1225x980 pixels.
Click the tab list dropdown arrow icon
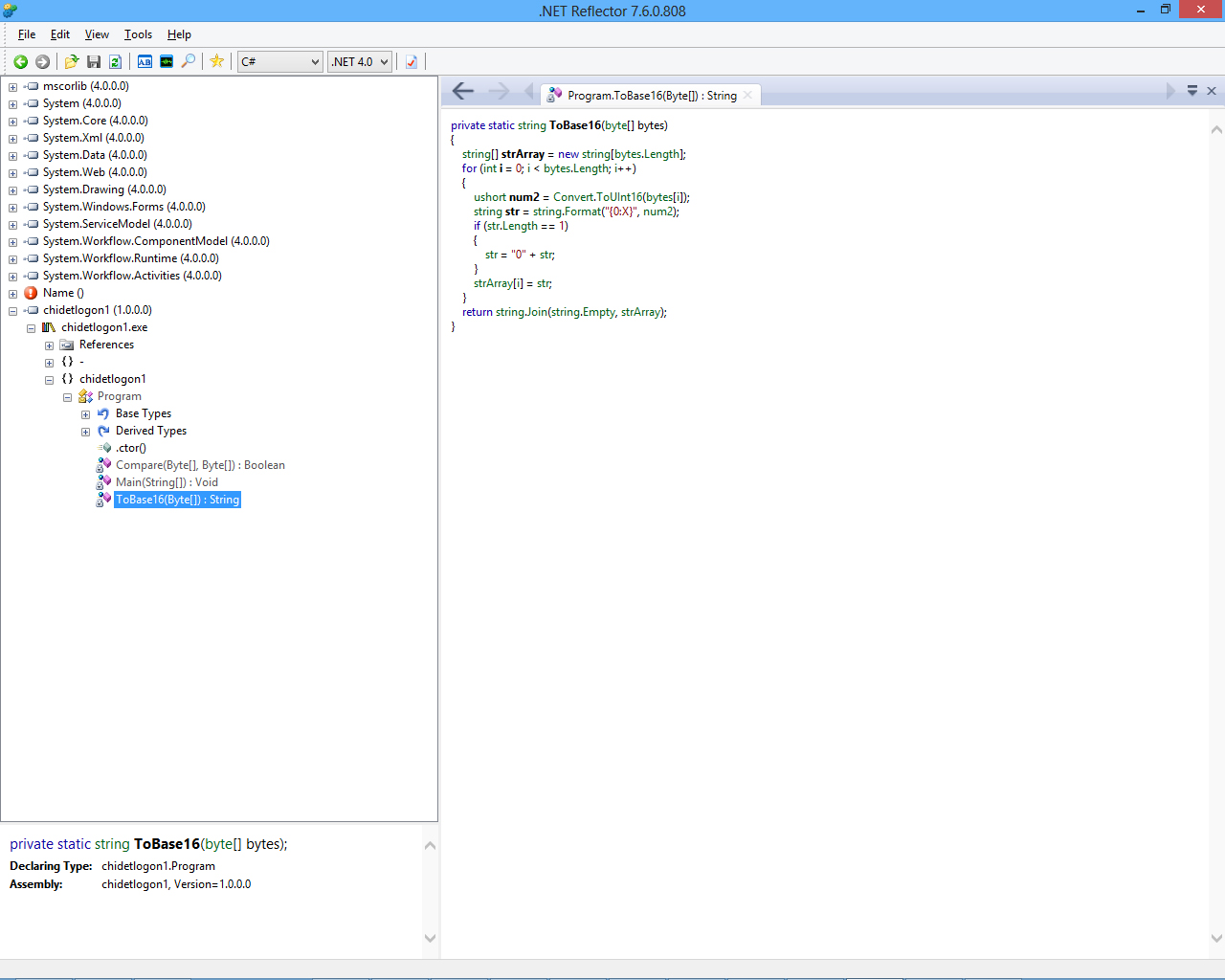pyautogui.click(x=1192, y=91)
